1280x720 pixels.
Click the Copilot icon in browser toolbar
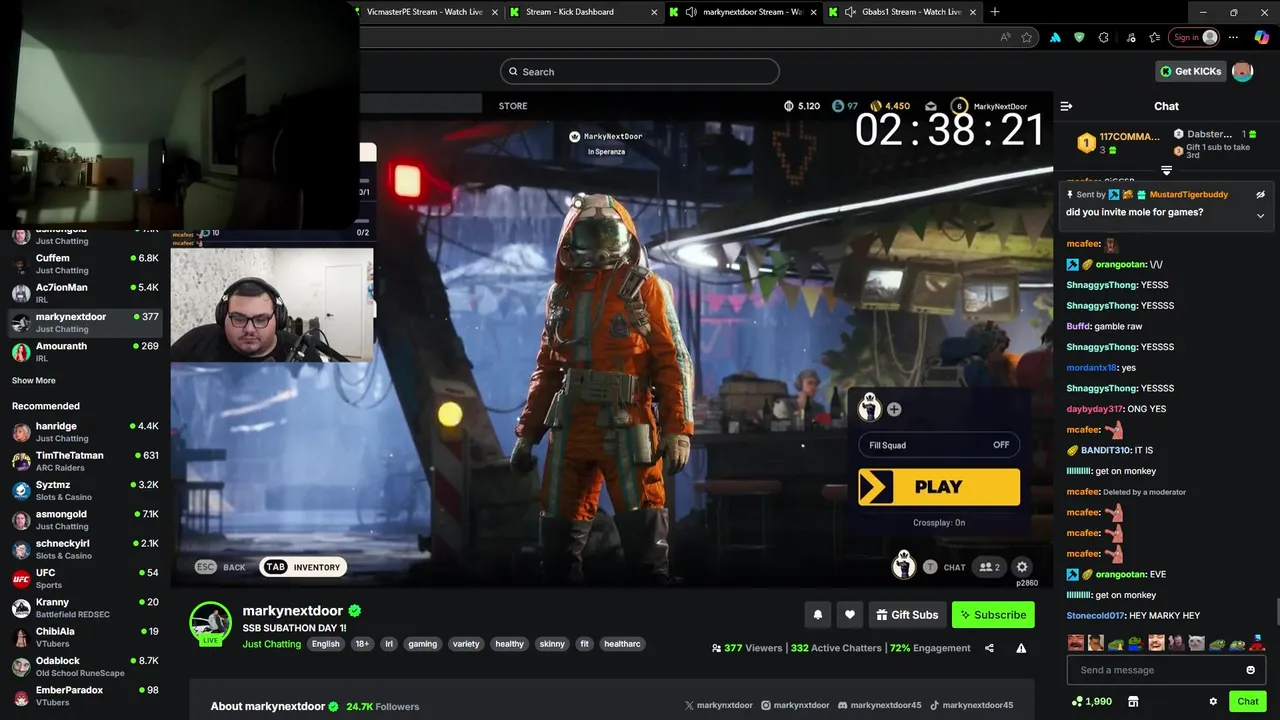coord(1262,37)
